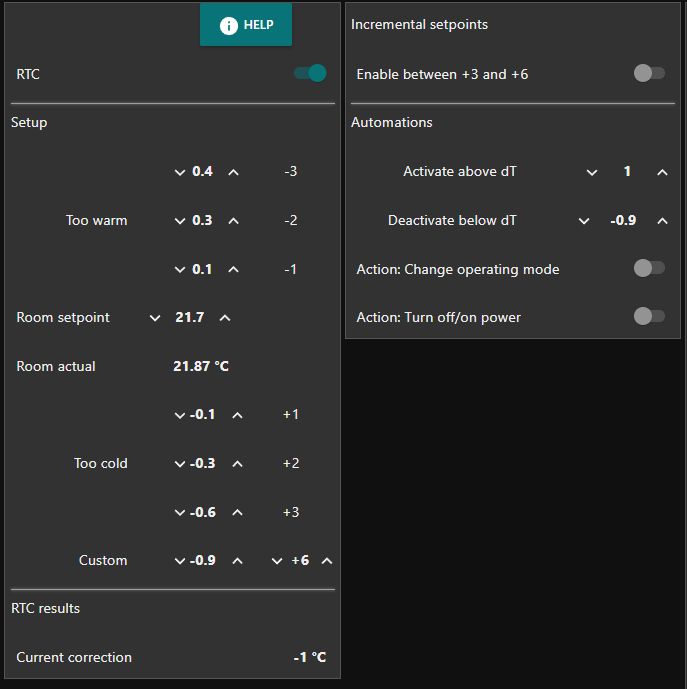Select the Room setpoint value 21.7
Image resolution: width=687 pixels, height=689 pixels.
click(190, 317)
